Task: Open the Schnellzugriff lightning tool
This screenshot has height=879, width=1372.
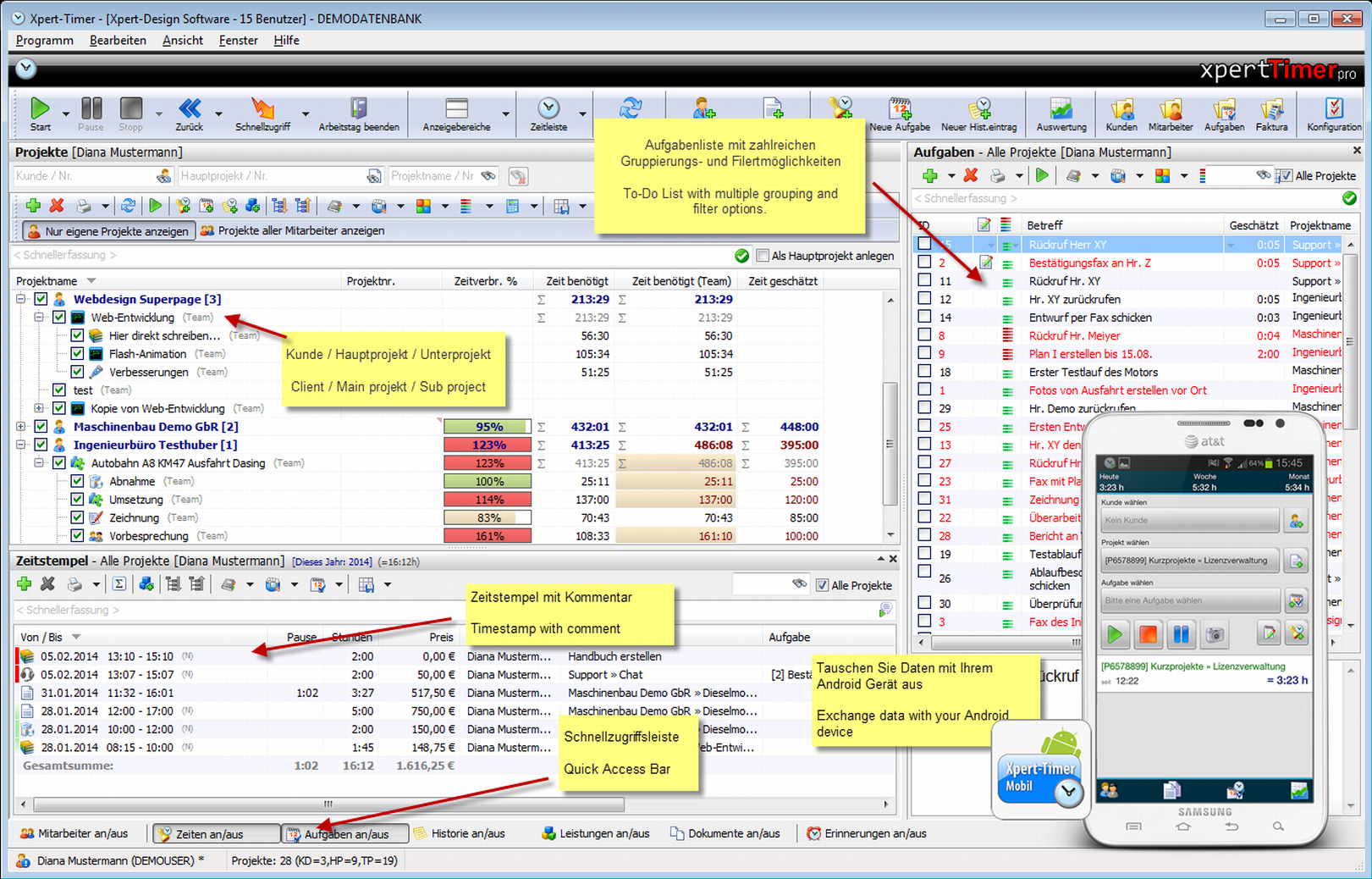Action: tap(262, 108)
